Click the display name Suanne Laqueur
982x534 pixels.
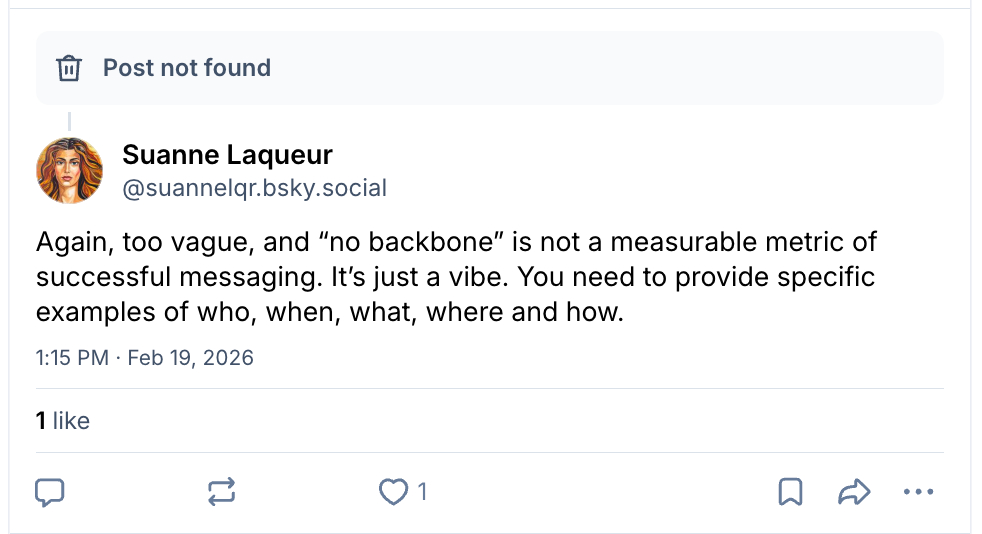click(x=227, y=155)
